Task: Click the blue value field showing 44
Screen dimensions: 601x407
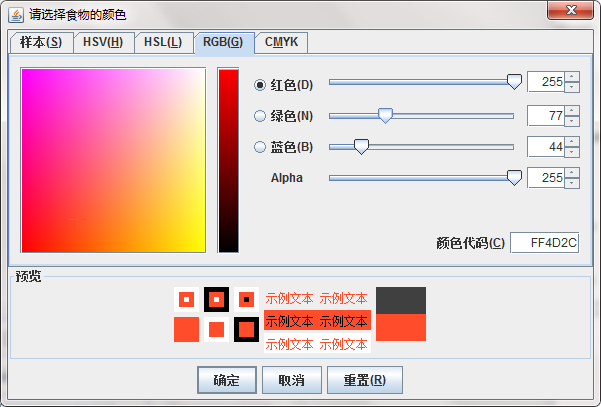Action: click(x=546, y=146)
